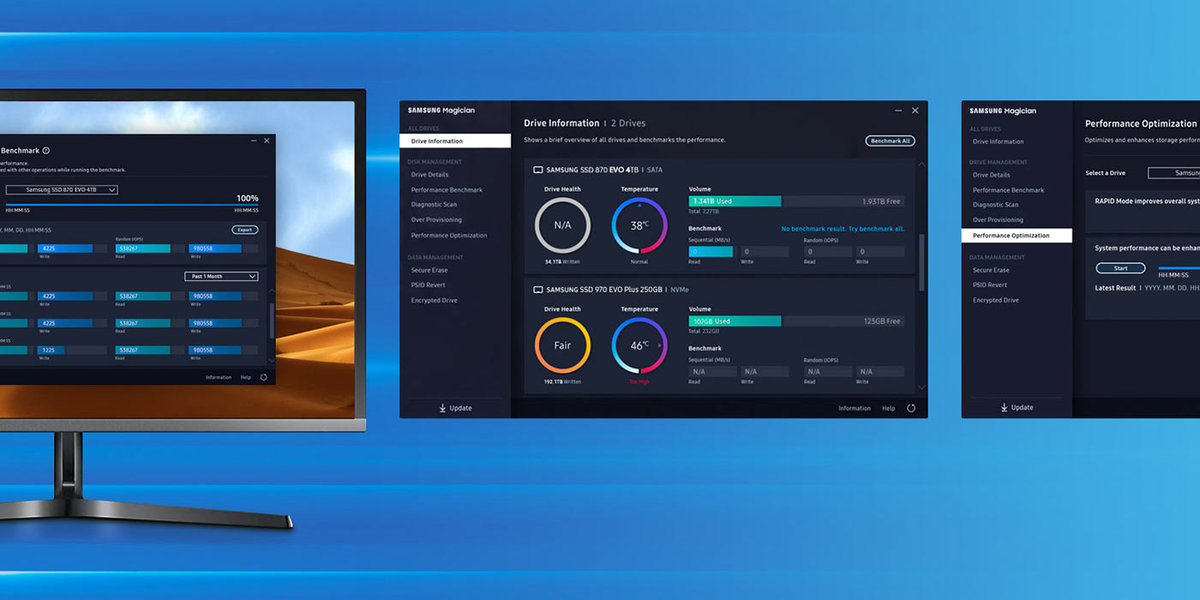Click the 38°C temperature gauge
The width and height of the screenshot is (1200, 600).
click(639, 225)
